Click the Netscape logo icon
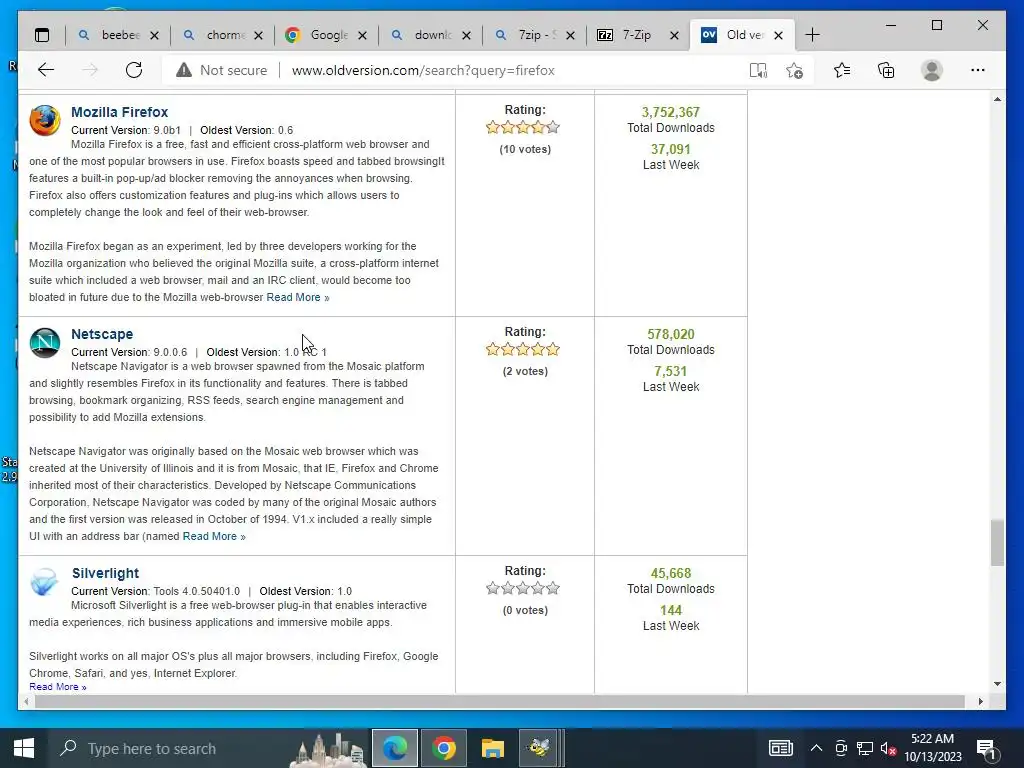Viewport: 1024px width, 768px height. [44, 343]
